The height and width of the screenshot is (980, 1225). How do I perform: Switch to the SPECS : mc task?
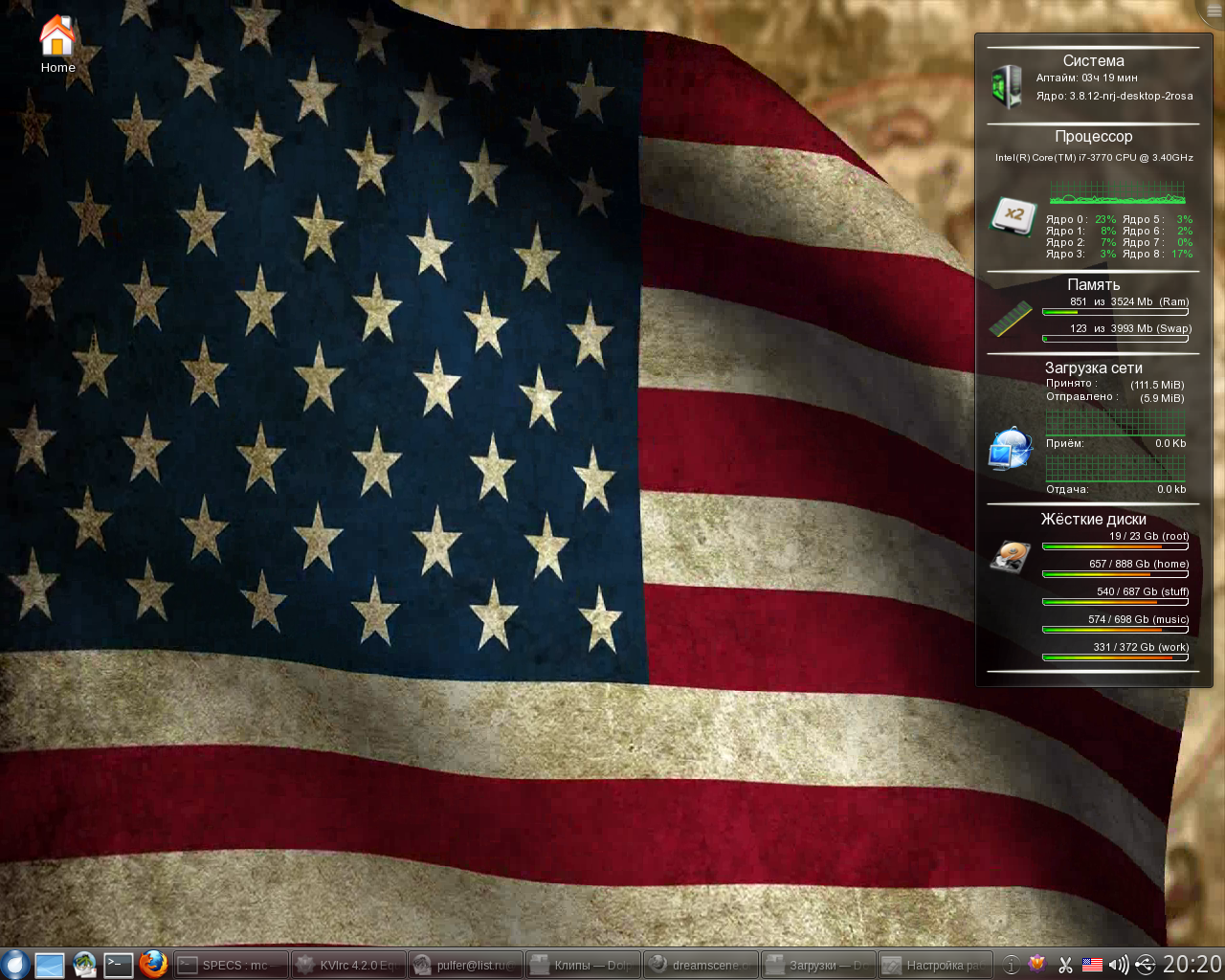[x=232, y=965]
